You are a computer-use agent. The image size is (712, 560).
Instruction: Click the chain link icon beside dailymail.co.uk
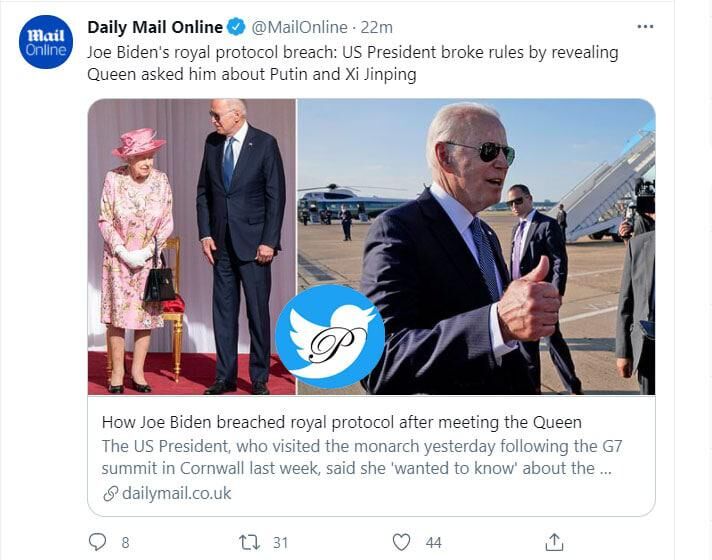tap(110, 494)
